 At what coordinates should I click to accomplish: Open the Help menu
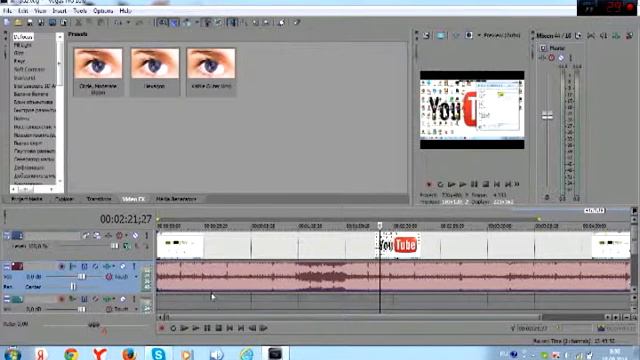(x=125, y=11)
